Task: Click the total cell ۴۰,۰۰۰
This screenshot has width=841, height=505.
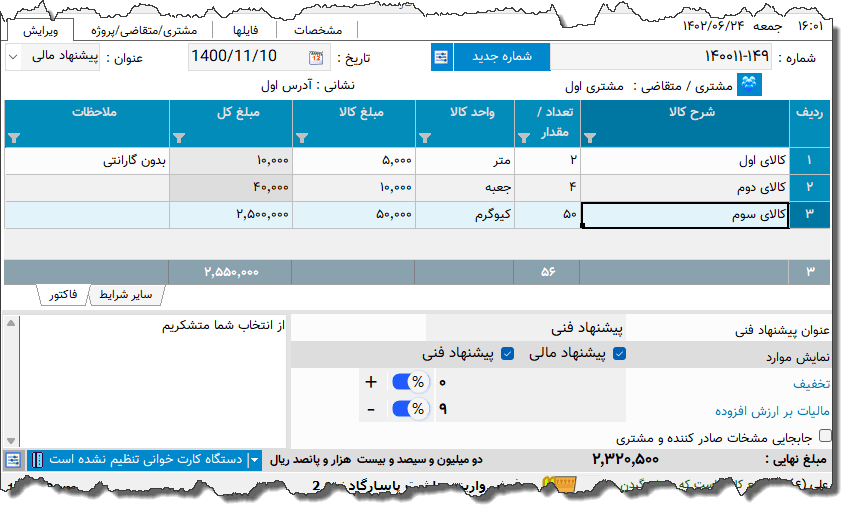Action: [x=231, y=188]
